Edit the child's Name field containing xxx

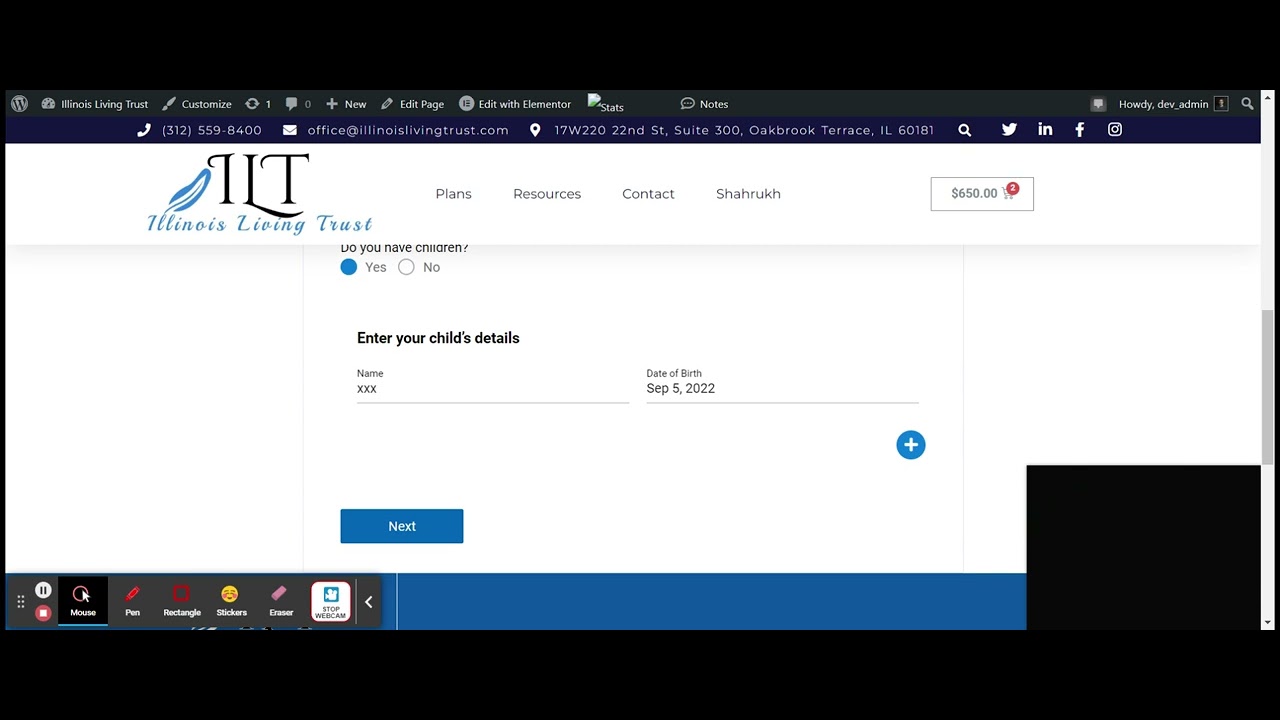pyautogui.click(x=493, y=389)
